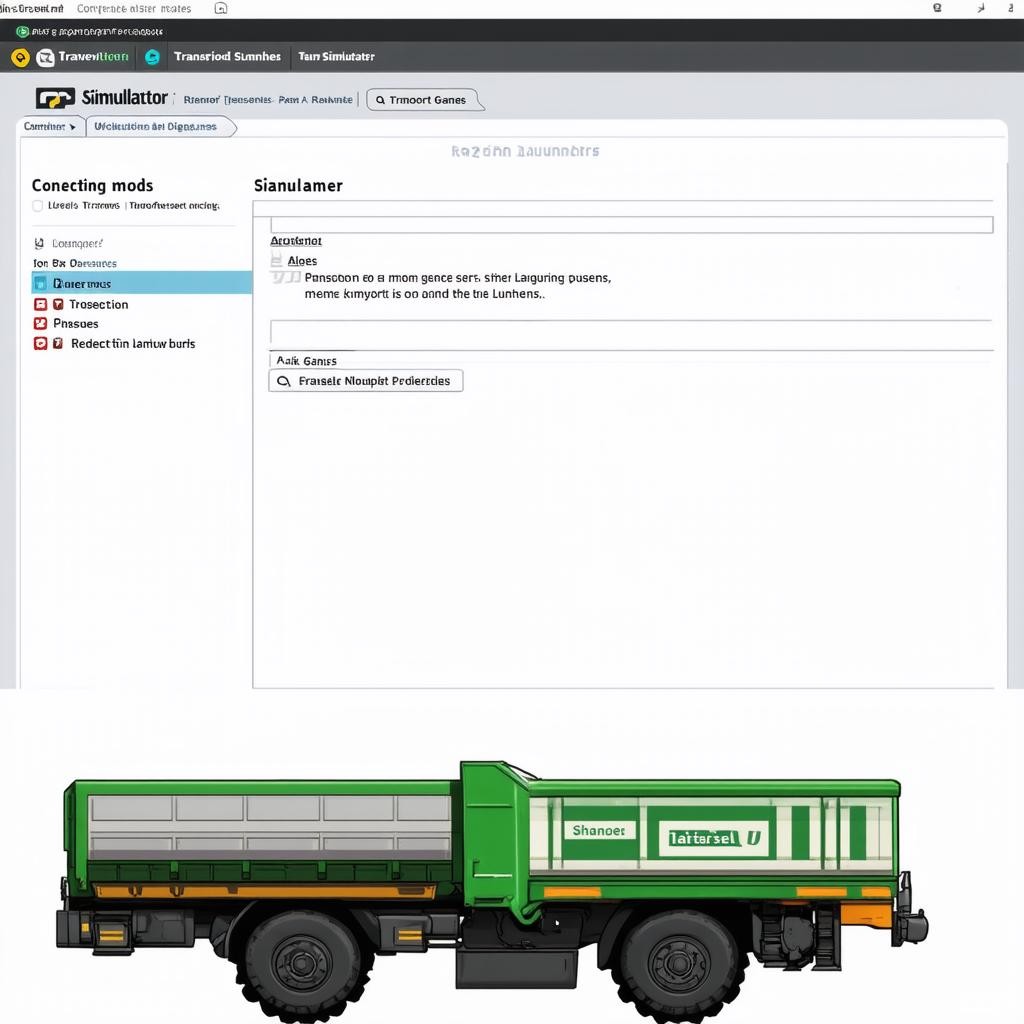Toggle the checkbox under Conecting mods
Viewport: 1024px width, 1024px height.
[x=38, y=206]
